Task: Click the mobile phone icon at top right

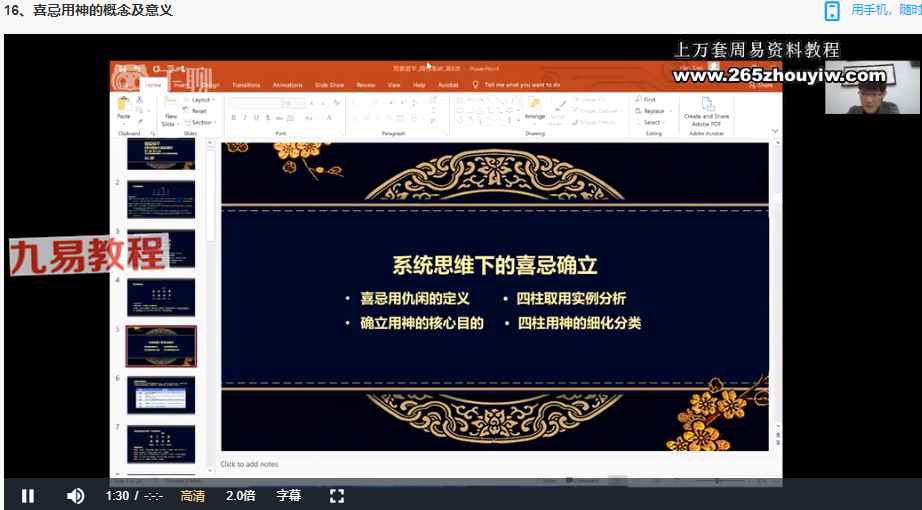Action: pyautogui.click(x=831, y=11)
